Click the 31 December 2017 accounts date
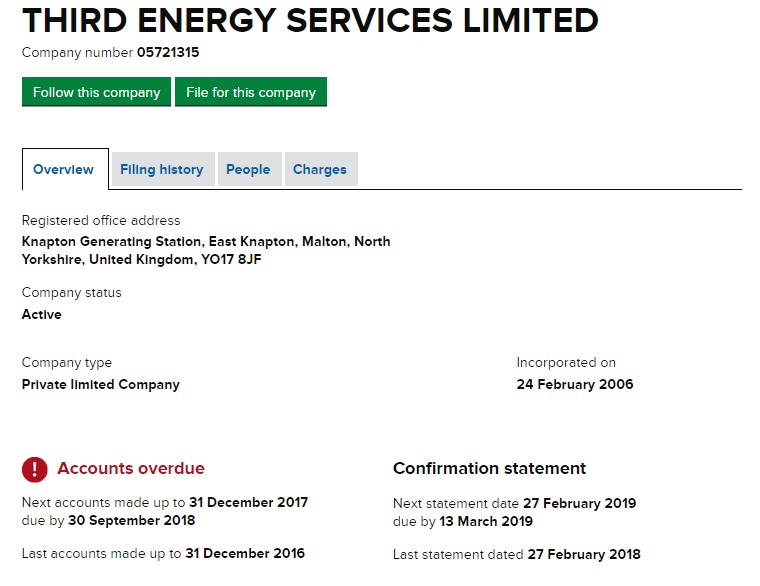 pyautogui.click(x=249, y=502)
